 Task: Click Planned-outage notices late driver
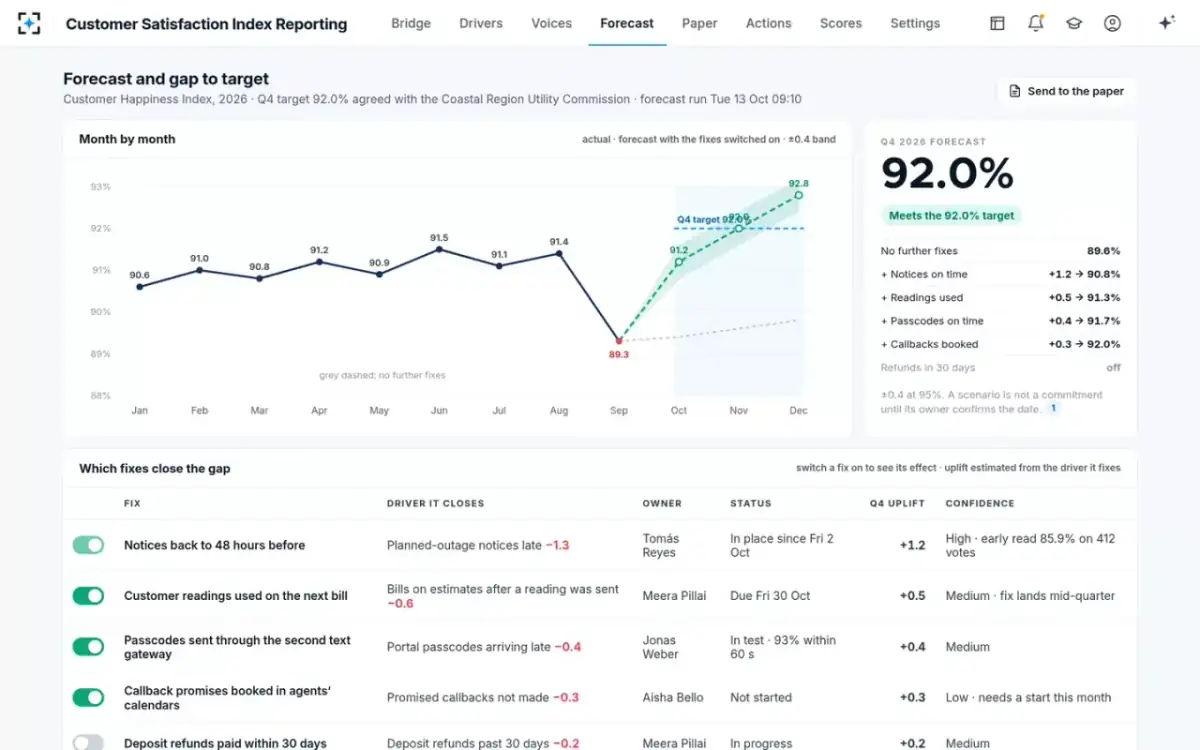tap(478, 545)
